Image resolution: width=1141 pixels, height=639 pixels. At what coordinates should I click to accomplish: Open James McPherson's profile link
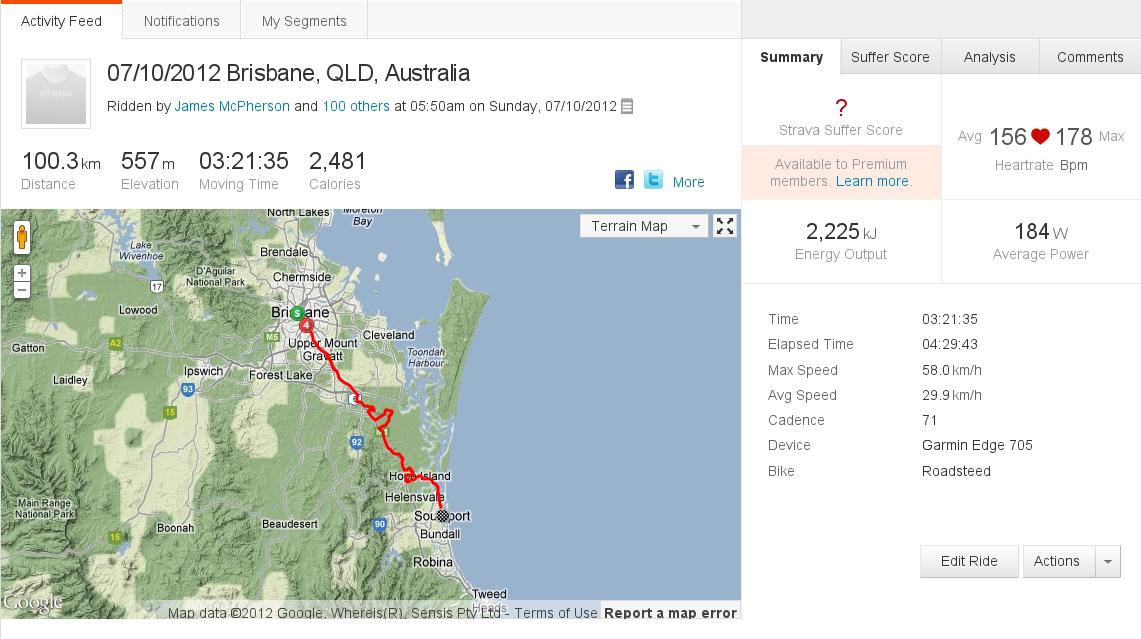(x=232, y=106)
